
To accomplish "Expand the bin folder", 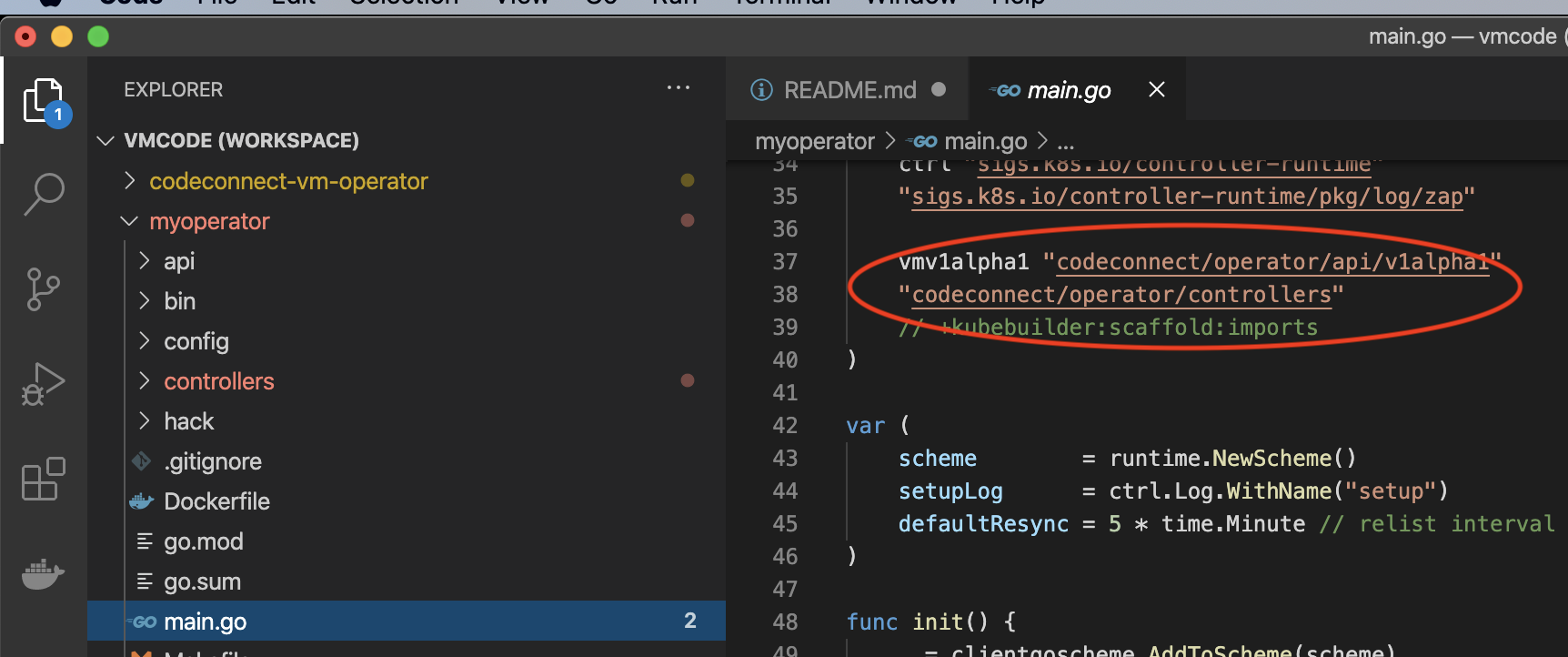I will (x=144, y=301).
